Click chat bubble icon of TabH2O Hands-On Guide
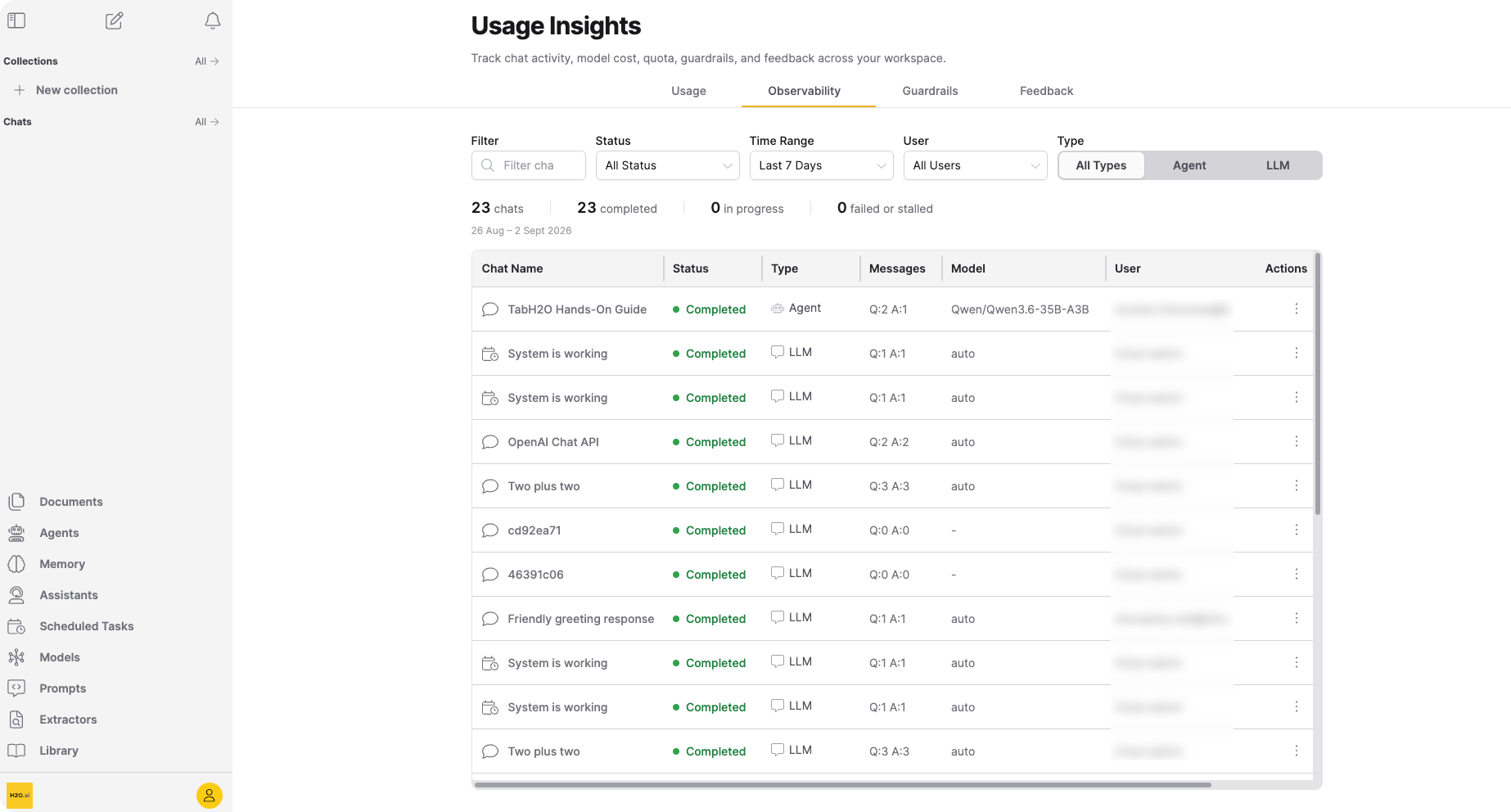The width and height of the screenshot is (1511, 812). tap(490, 309)
